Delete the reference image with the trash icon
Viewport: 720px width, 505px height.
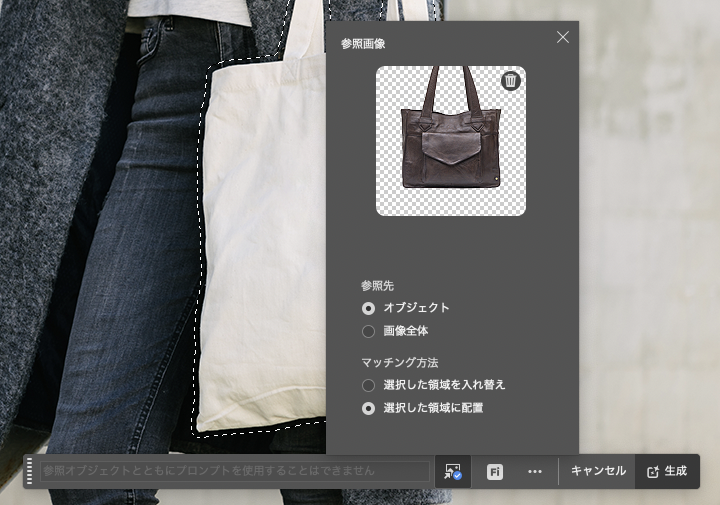click(x=510, y=81)
